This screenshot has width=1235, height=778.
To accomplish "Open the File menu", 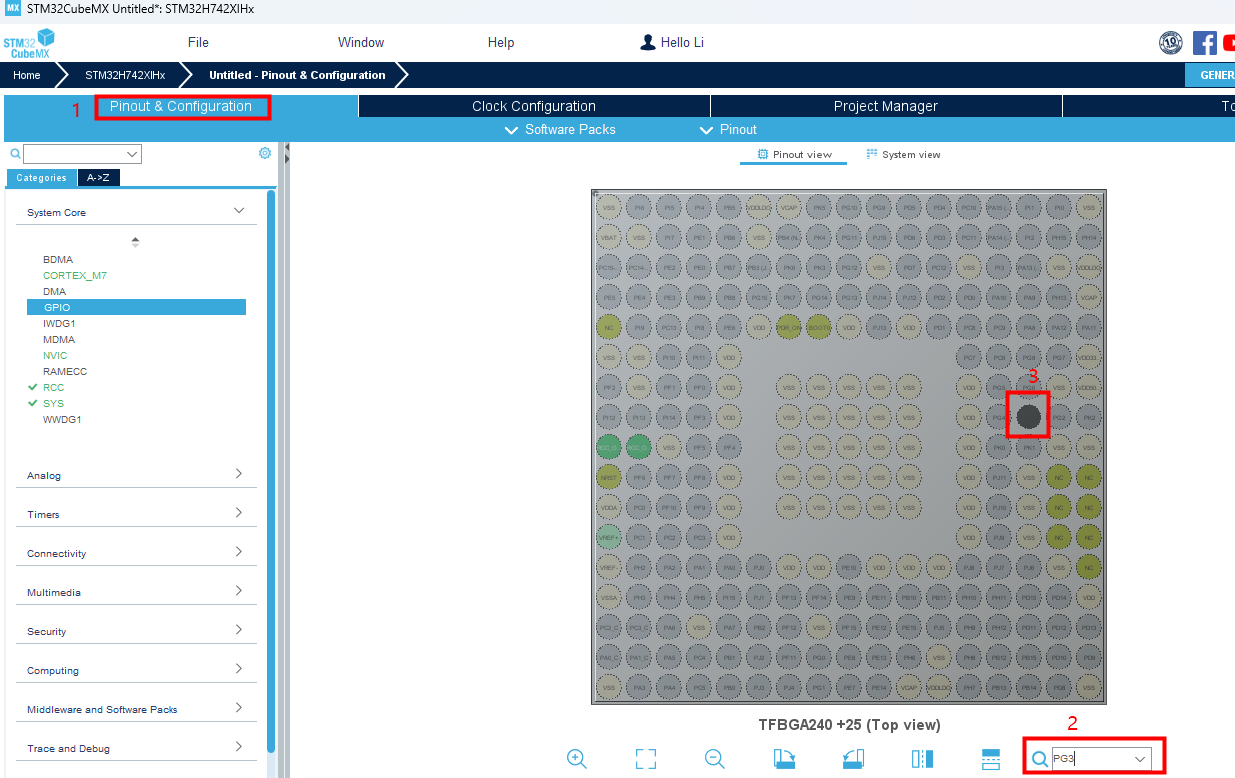I will click(198, 42).
